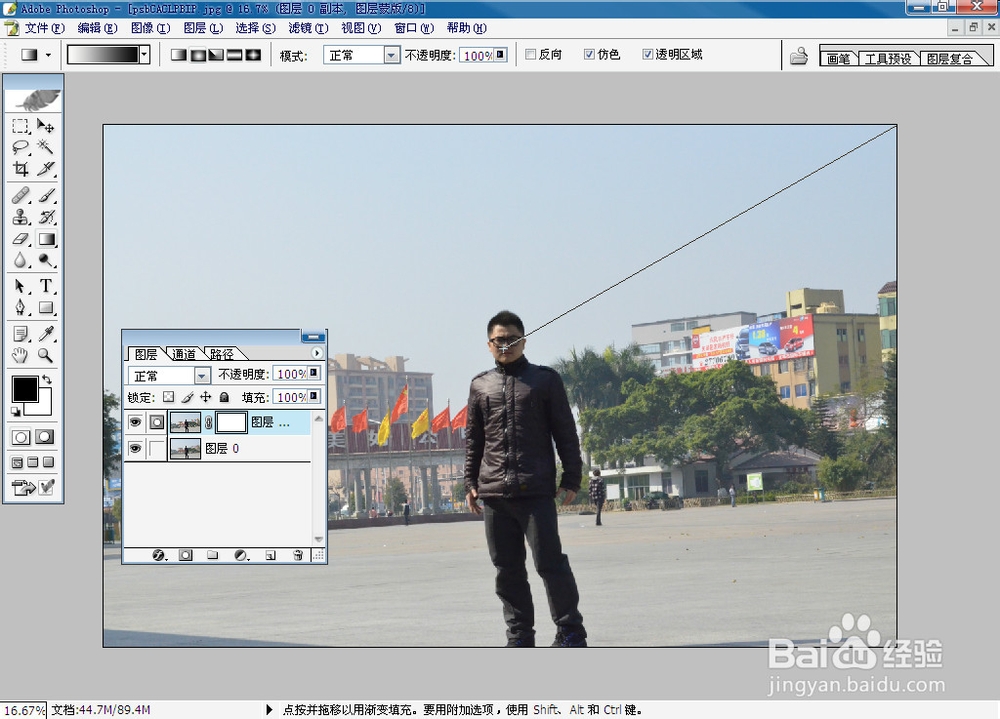Viewport: 1000px width, 719px height.
Task: Add layer mask button in Layers panel
Action: [x=186, y=555]
